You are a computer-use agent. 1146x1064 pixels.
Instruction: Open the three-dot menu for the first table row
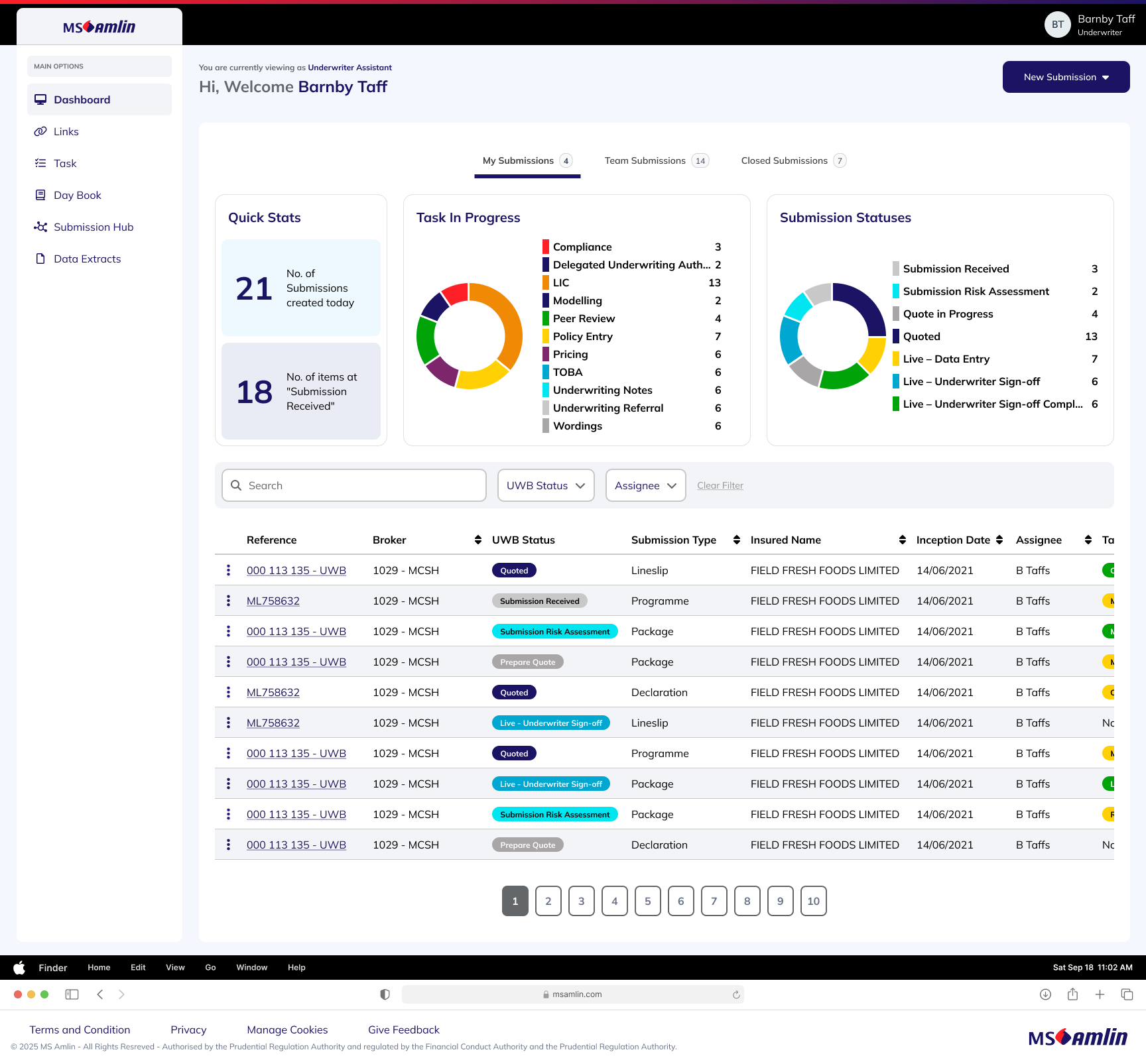pos(228,570)
